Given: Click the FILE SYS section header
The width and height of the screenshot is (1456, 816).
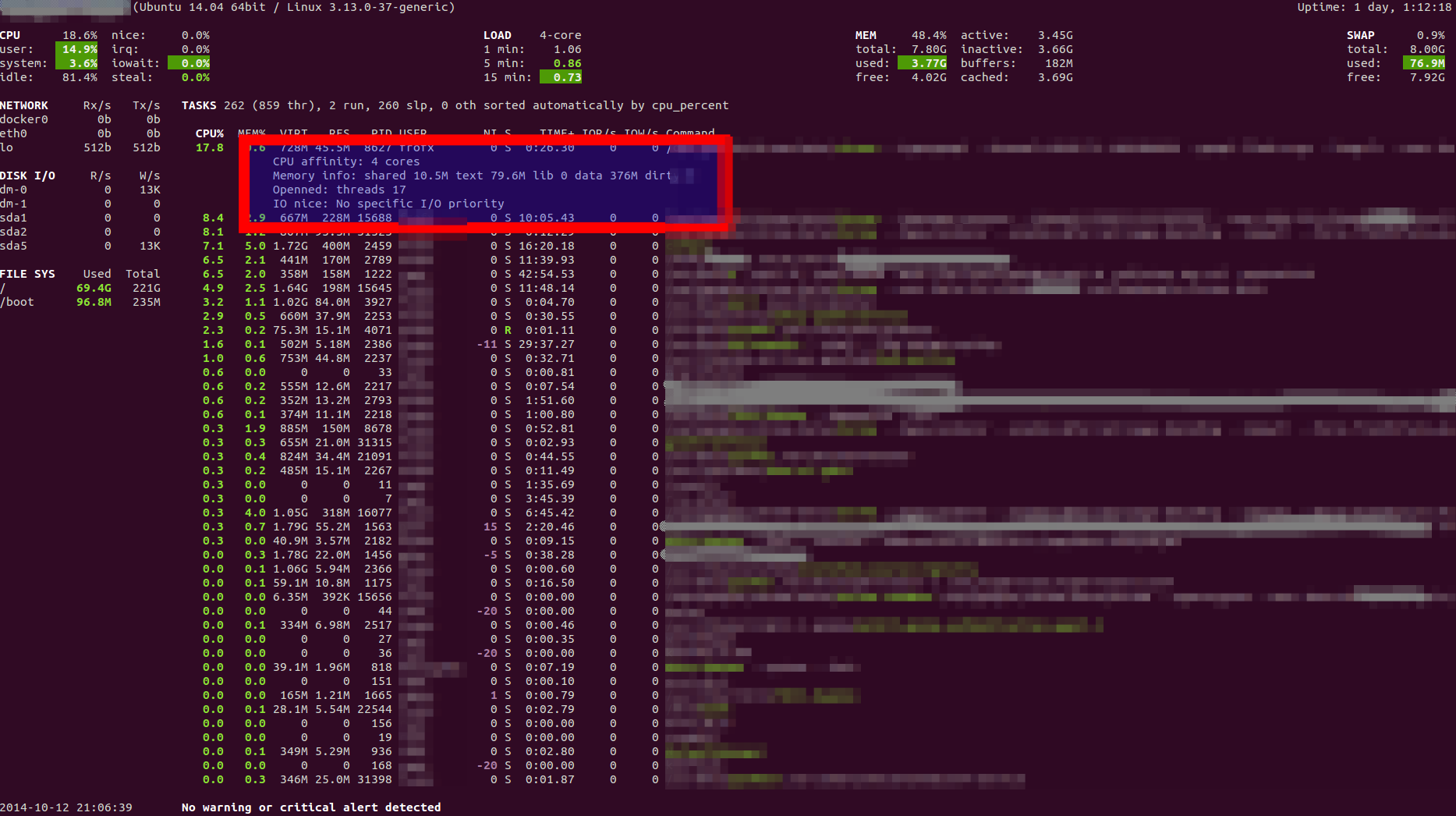Looking at the screenshot, I should 27,274.
